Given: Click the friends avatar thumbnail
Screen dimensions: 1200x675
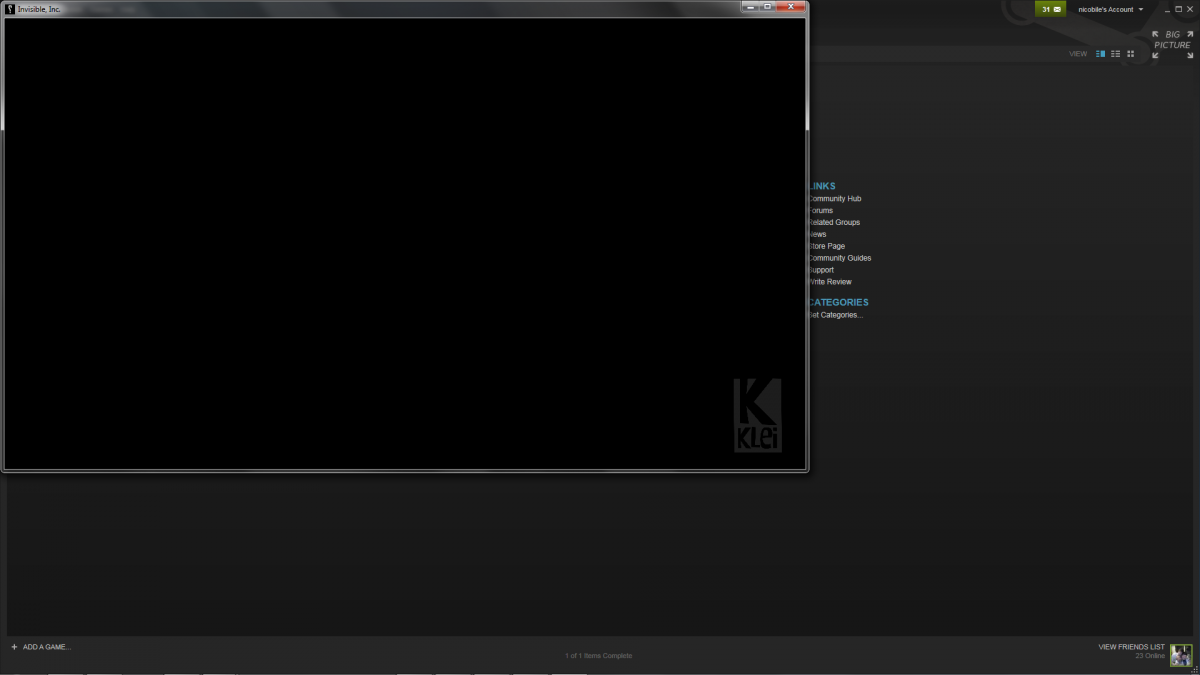Looking at the screenshot, I should [1181, 655].
